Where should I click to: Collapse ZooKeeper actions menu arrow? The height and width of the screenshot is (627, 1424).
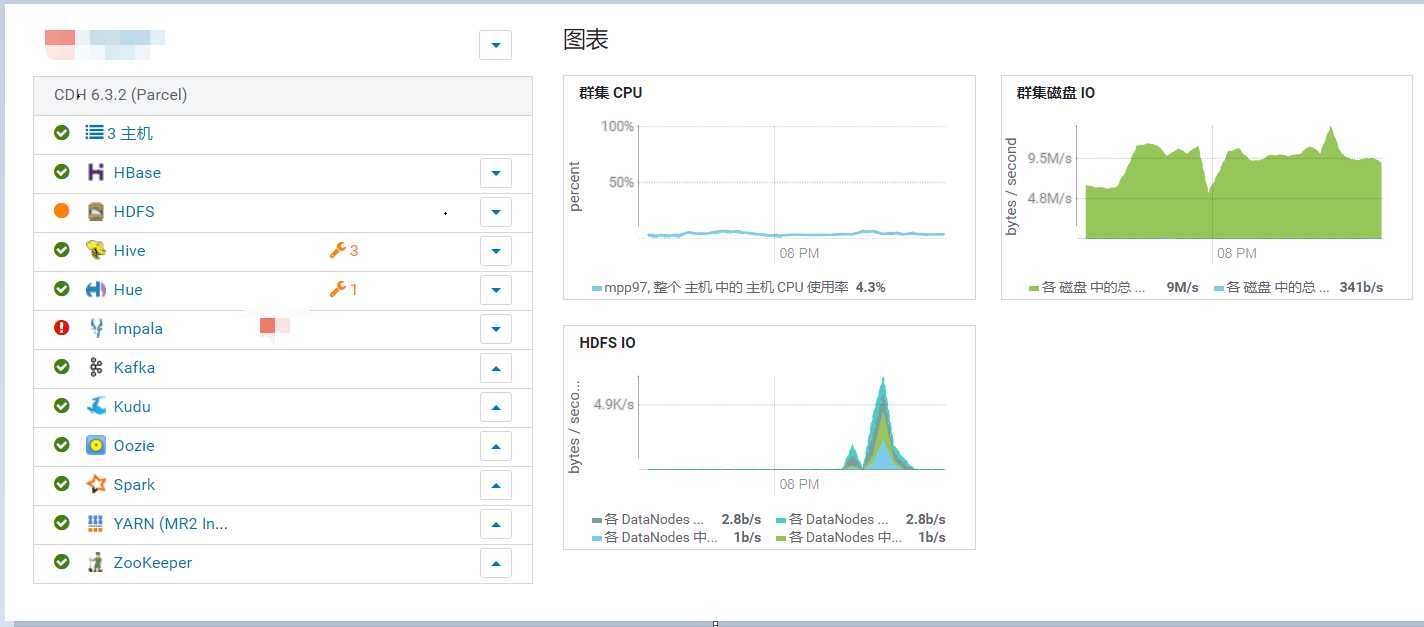point(496,562)
